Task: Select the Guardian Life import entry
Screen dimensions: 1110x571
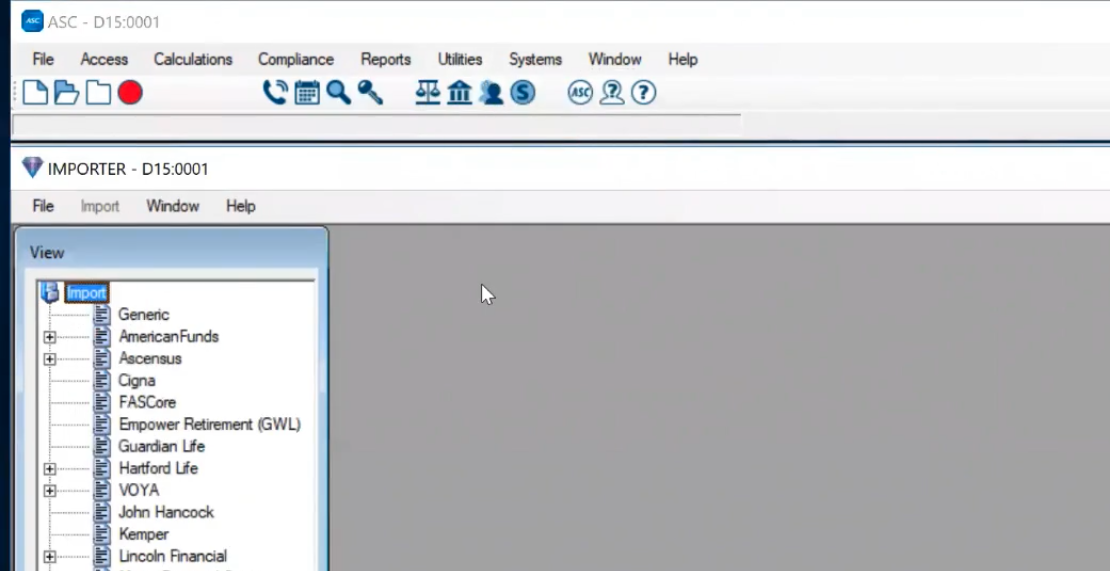Action: 161,446
